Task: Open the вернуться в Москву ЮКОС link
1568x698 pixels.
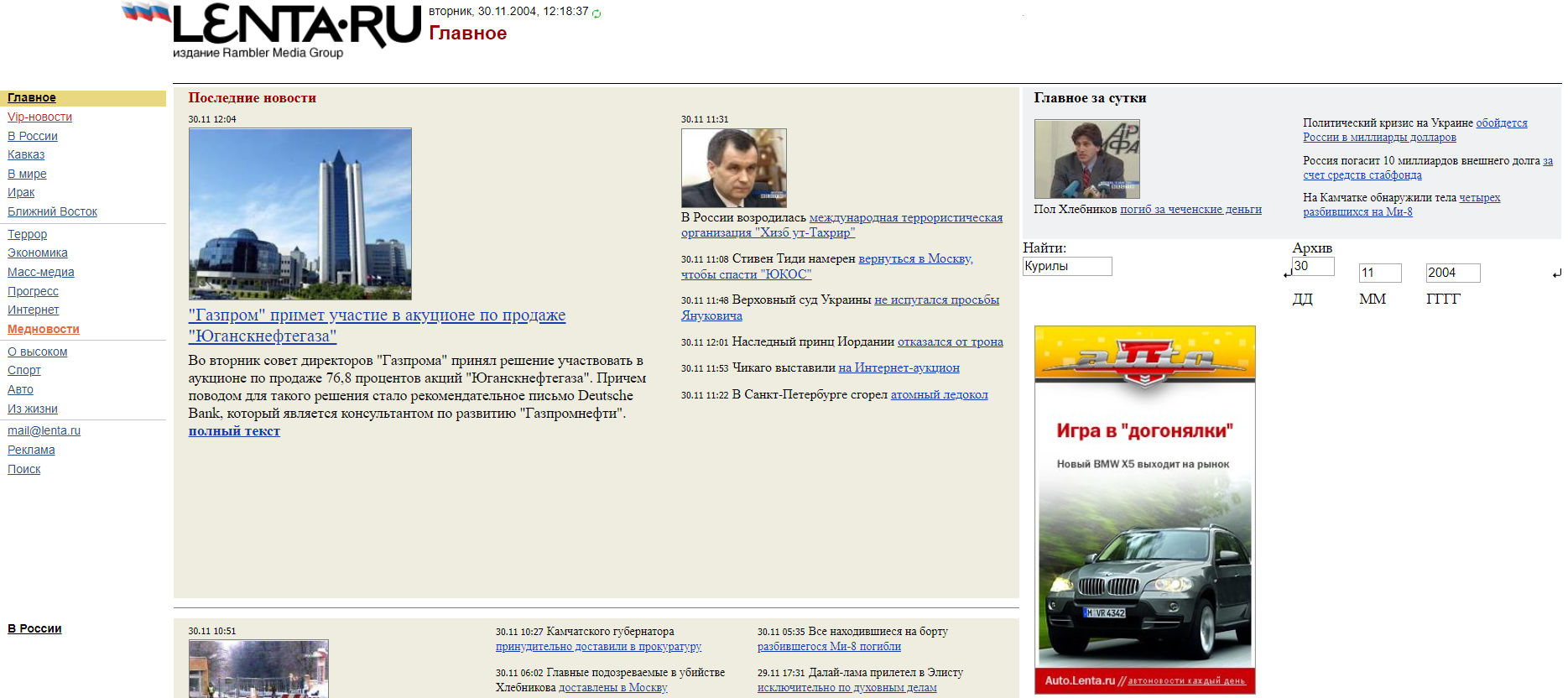Action: point(827,266)
